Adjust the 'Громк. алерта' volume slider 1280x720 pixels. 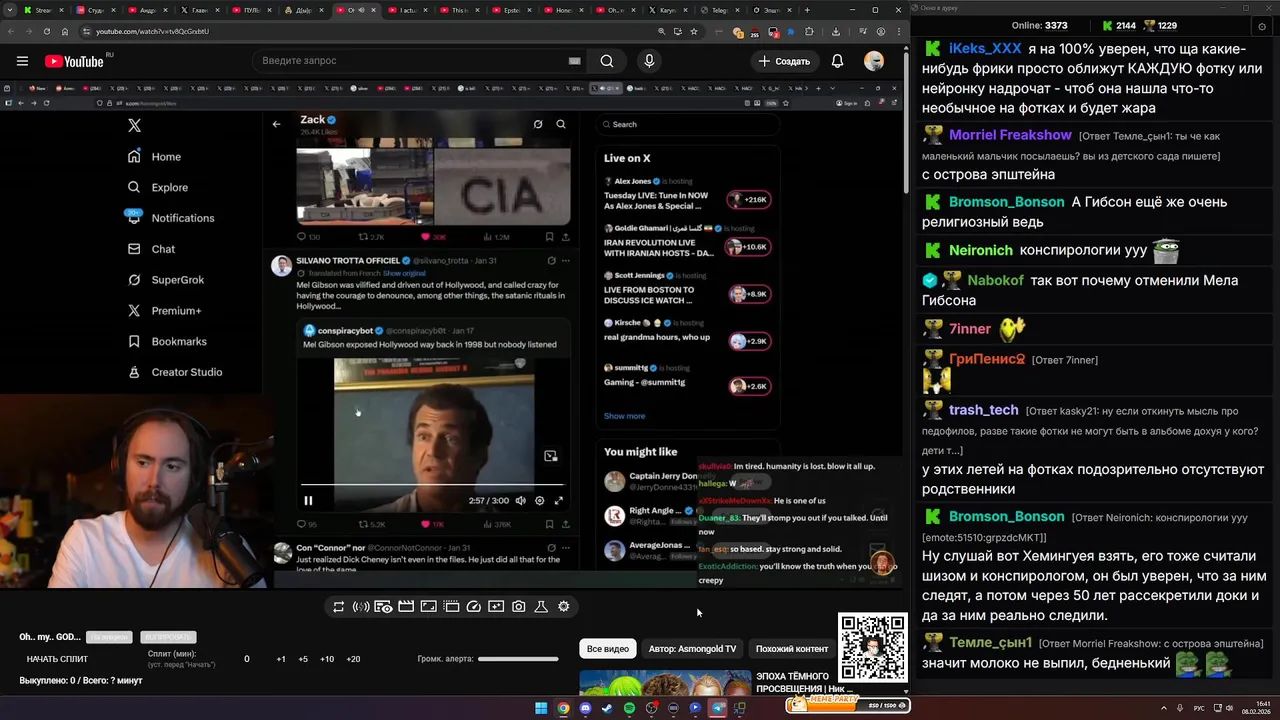click(518, 659)
